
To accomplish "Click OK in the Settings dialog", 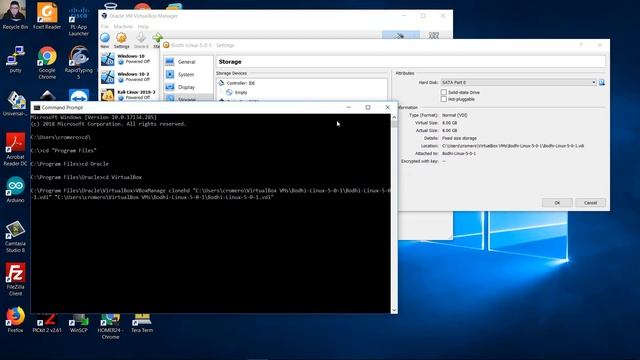I will [557, 203].
